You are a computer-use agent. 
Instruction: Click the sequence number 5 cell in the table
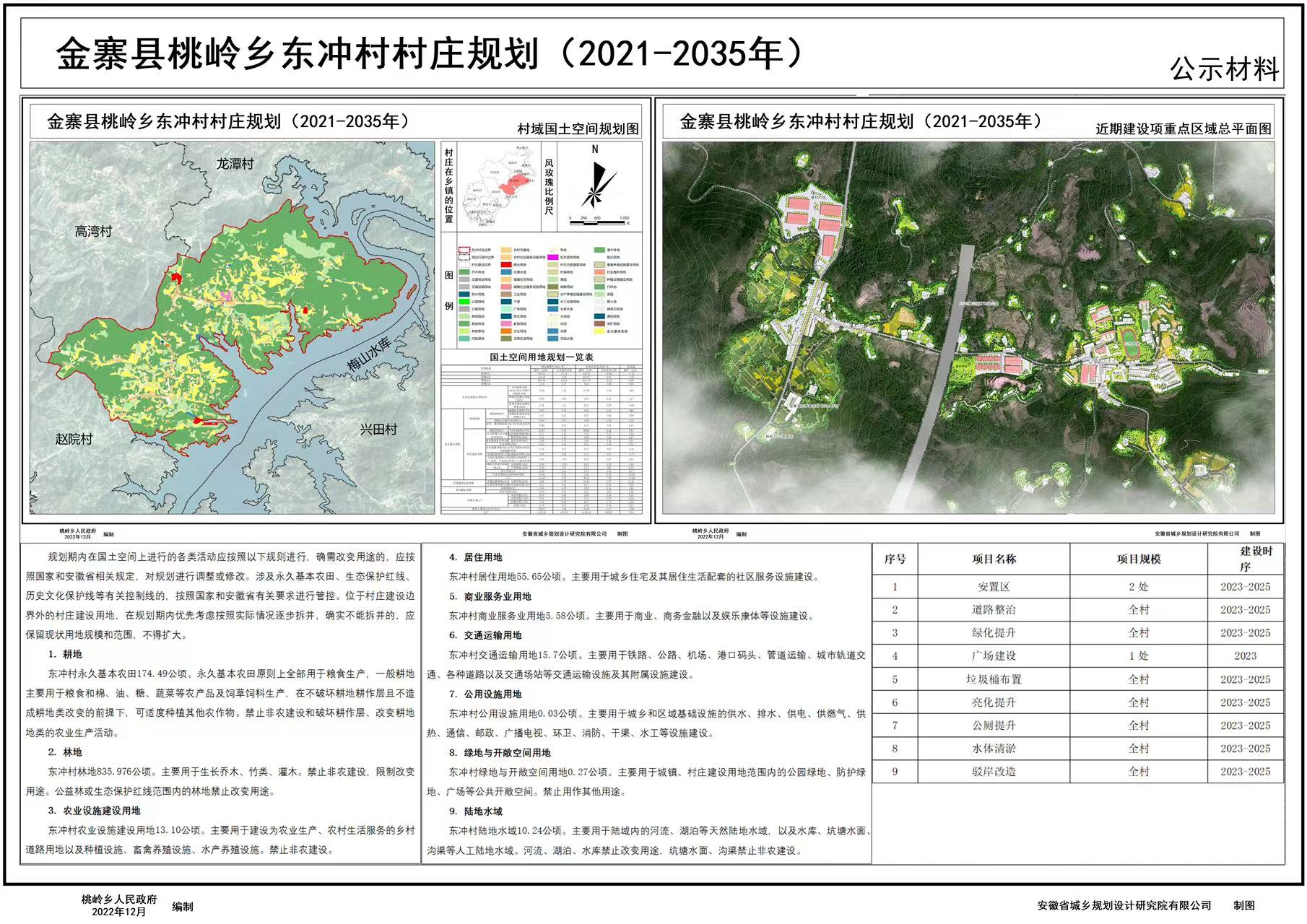(895, 679)
